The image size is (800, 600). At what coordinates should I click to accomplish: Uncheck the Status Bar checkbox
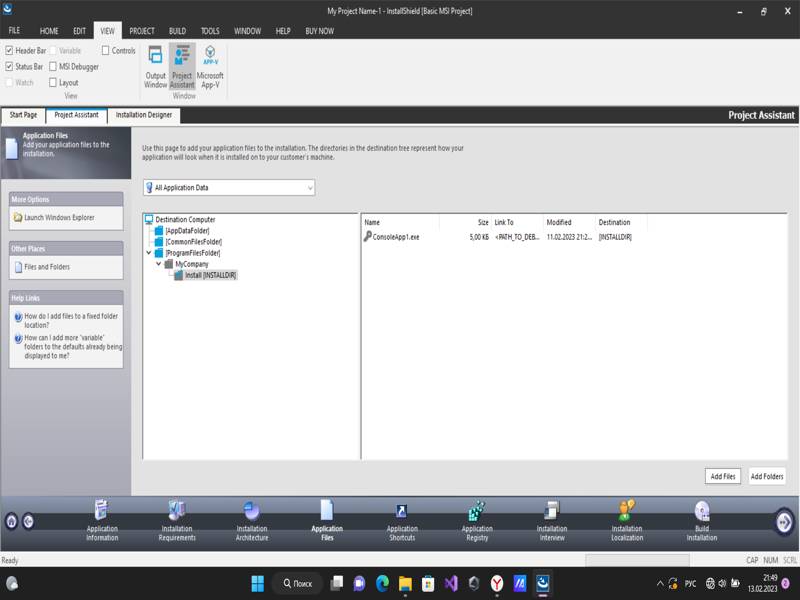click(10, 67)
